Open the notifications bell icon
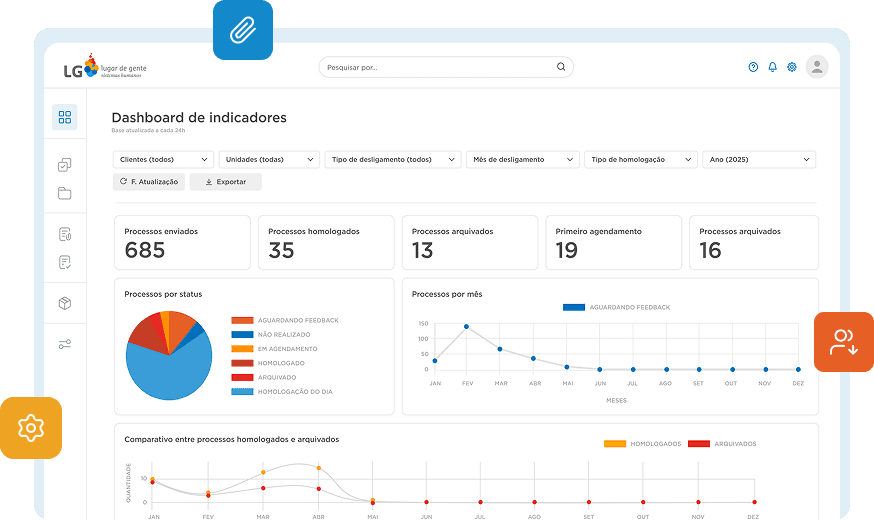The width and height of the screenshot is (874, 520). tap(772, 67)
